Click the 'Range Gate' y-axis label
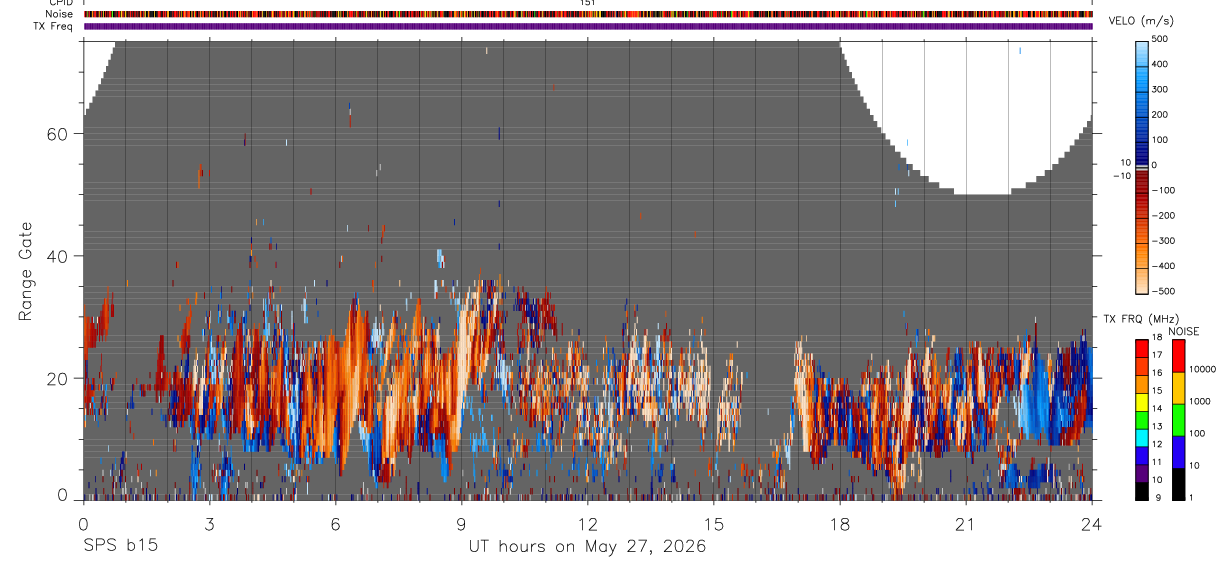This screenshot has width=1228, height=567. click(26, 271)
